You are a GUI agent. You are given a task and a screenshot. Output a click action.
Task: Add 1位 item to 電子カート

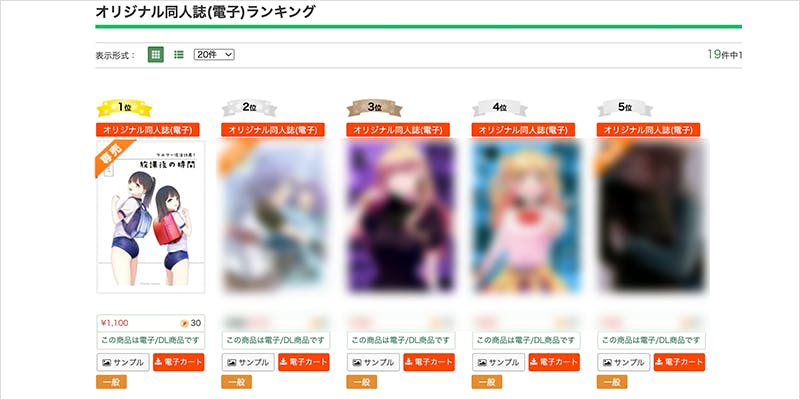point(179,362)
